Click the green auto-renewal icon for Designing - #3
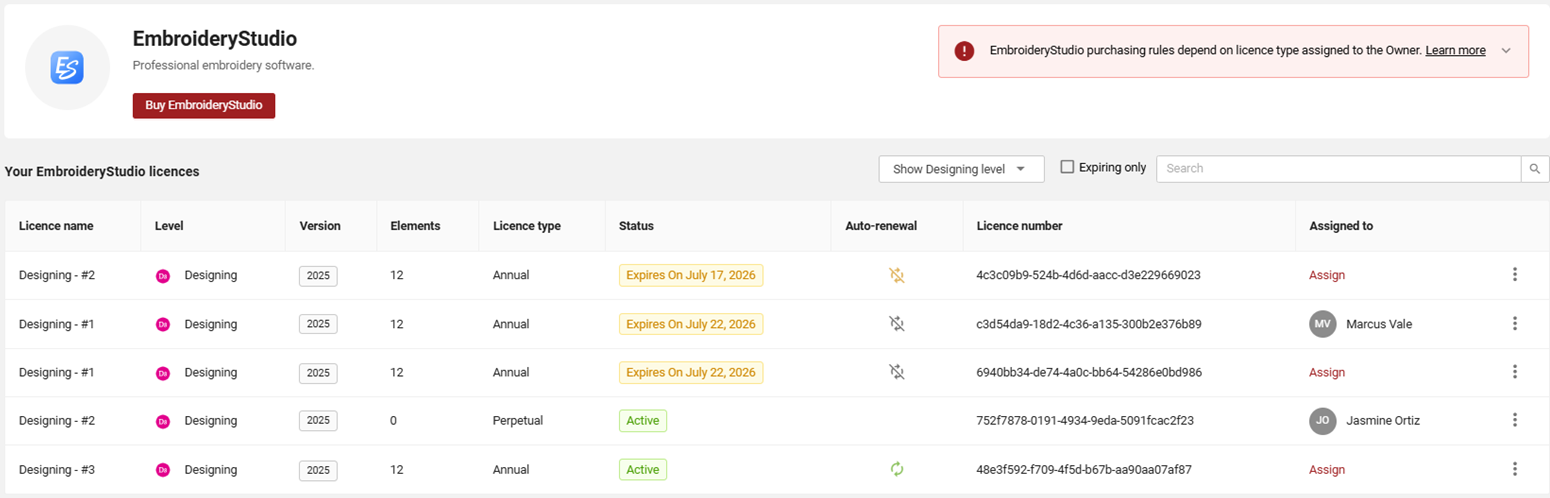The width and height of the screenshot is (1550, 498). point(897,469)
